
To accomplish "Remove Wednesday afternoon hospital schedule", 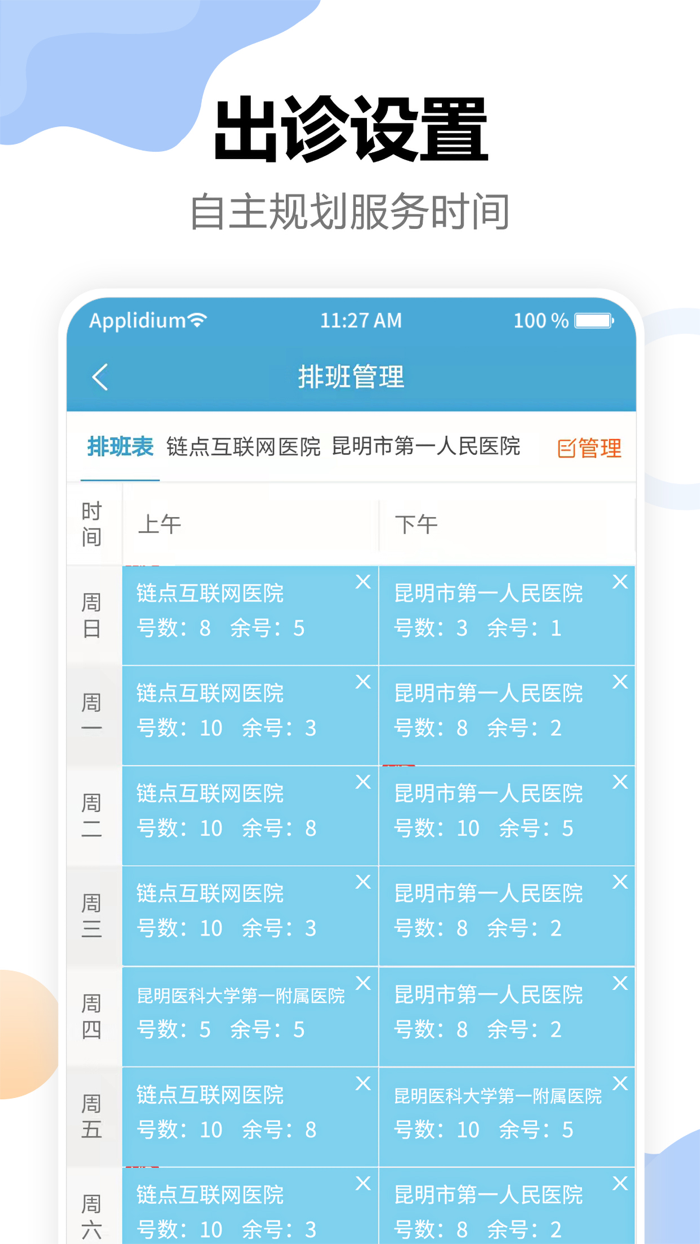I will [620, 882].
